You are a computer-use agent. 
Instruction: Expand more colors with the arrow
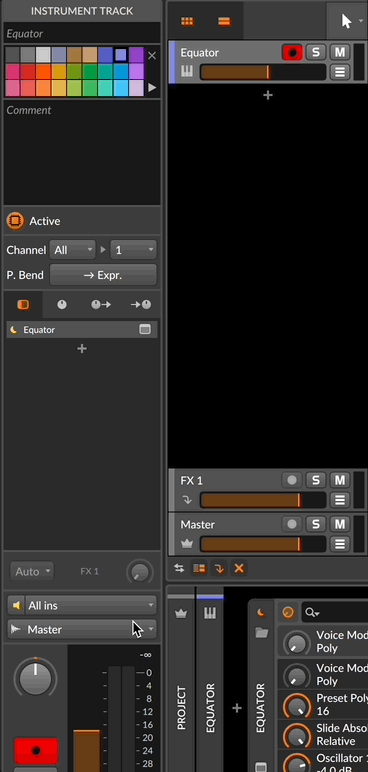152,87
